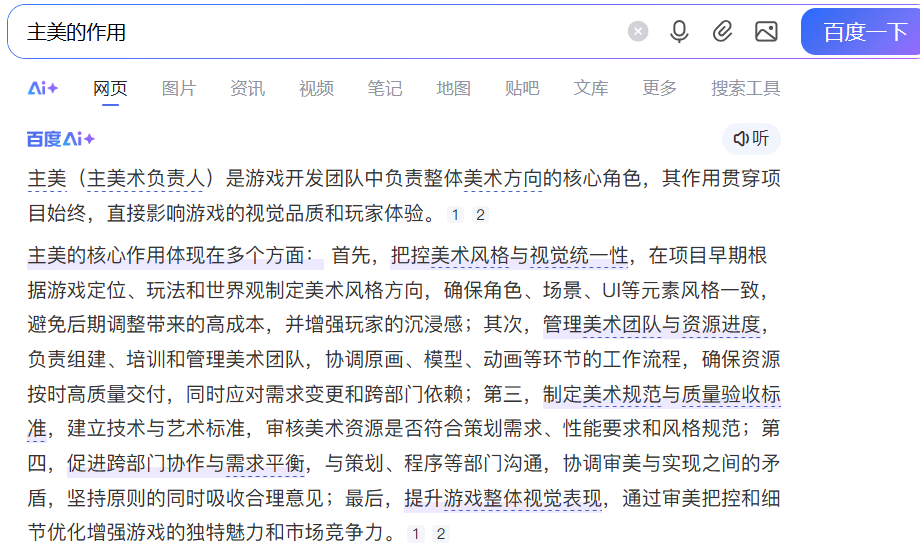
Task: Go to the 笔记 tab
Action: tap(385, 88)
